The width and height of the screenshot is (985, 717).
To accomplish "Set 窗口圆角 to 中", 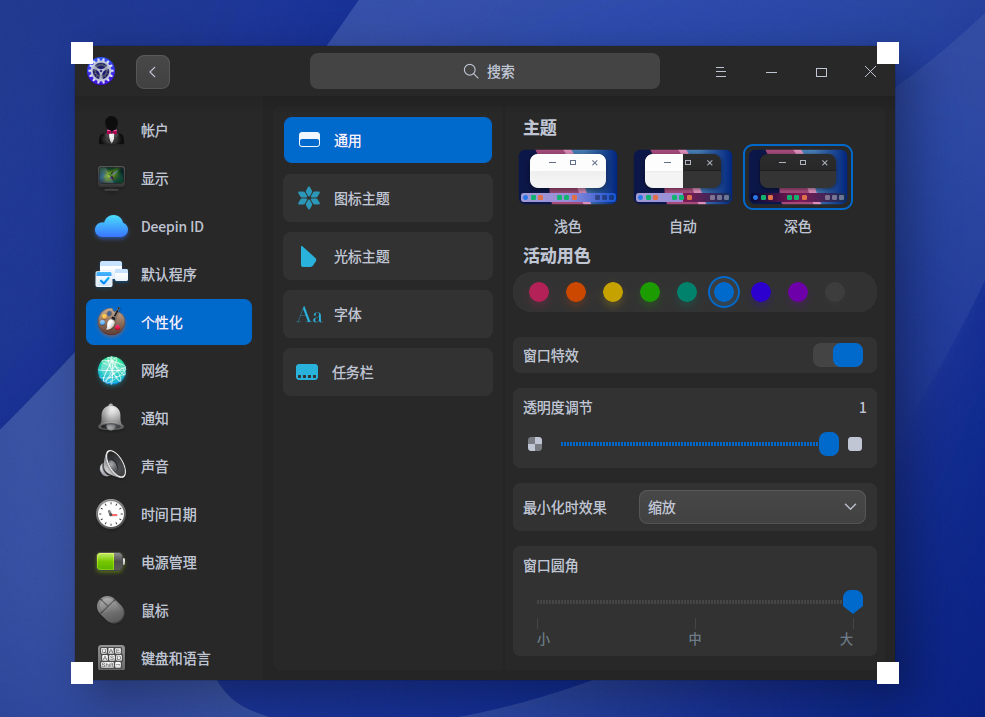I will tap(695, 639).
